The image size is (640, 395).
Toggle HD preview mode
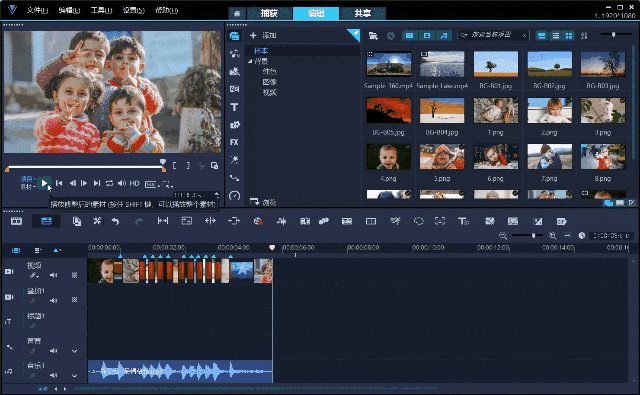click(x=135, y=183)
